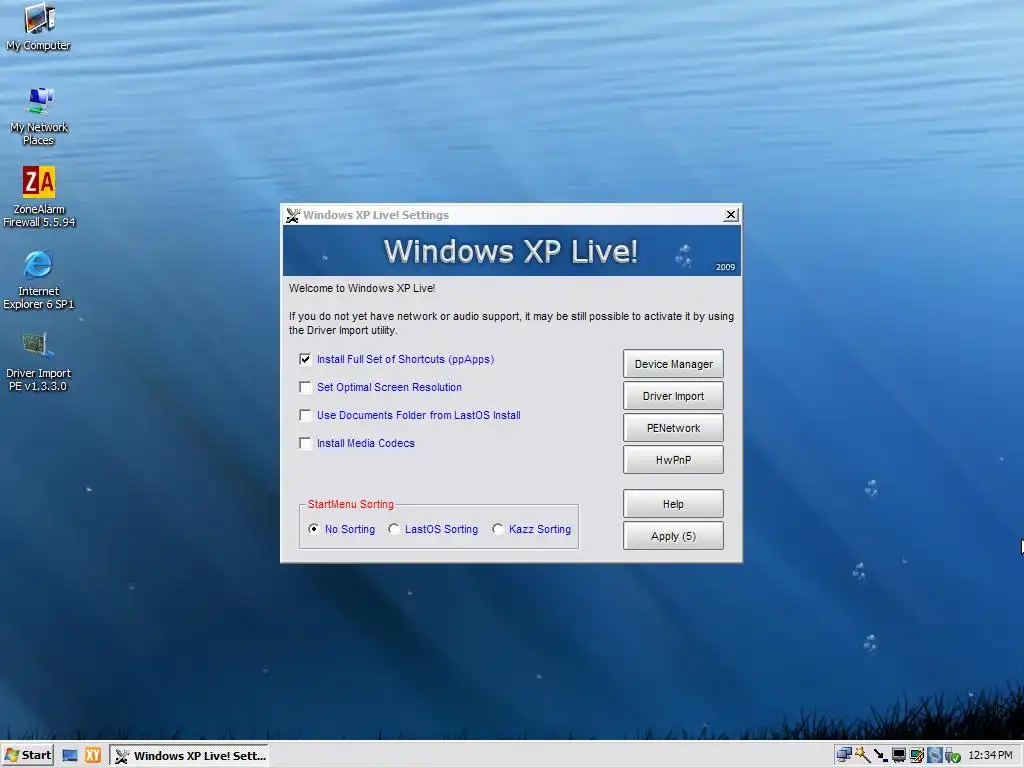Open the My Network Places desktop icon

point(39,116)
